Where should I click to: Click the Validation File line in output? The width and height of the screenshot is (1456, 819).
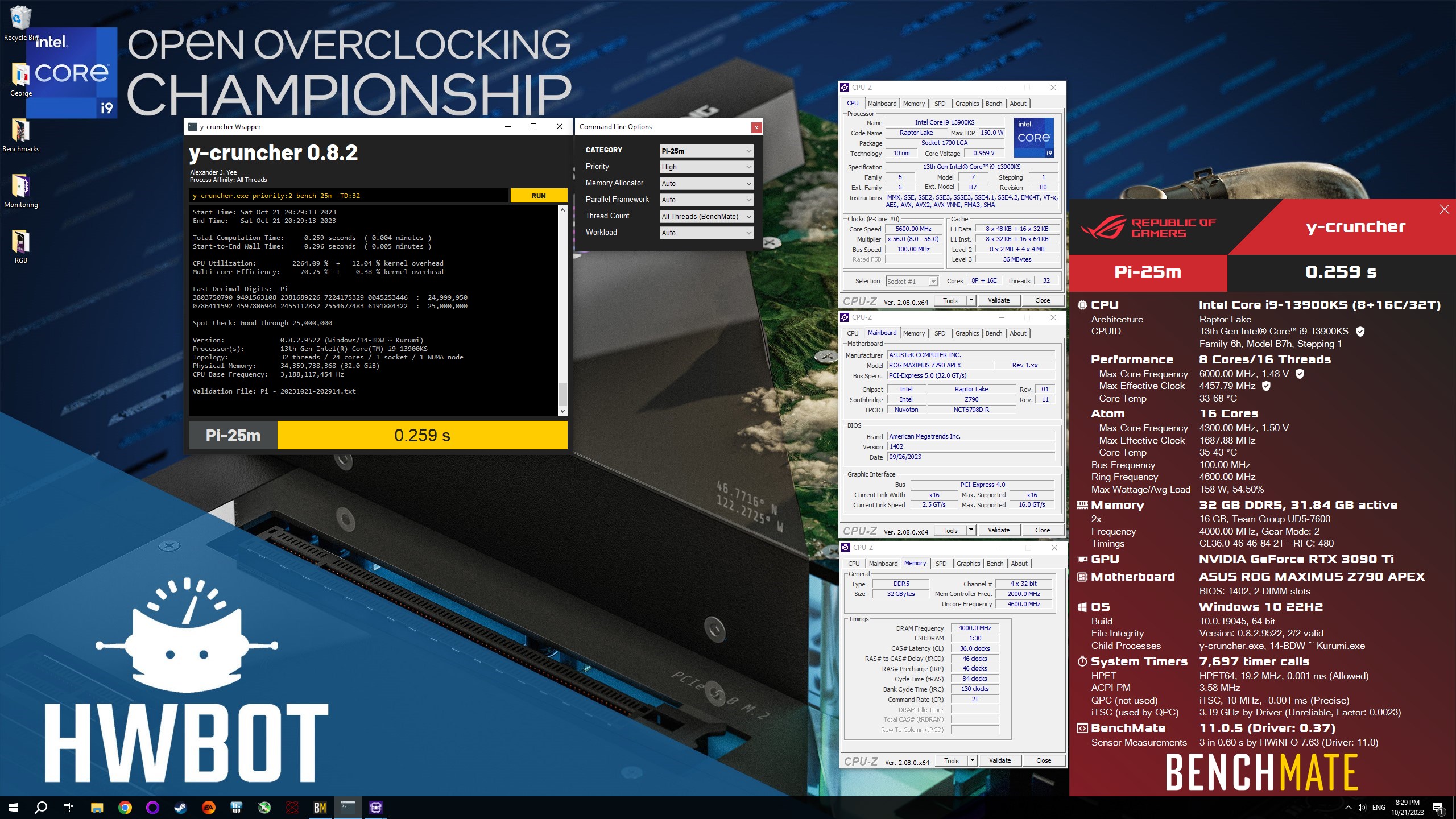(x=274, y=391)
